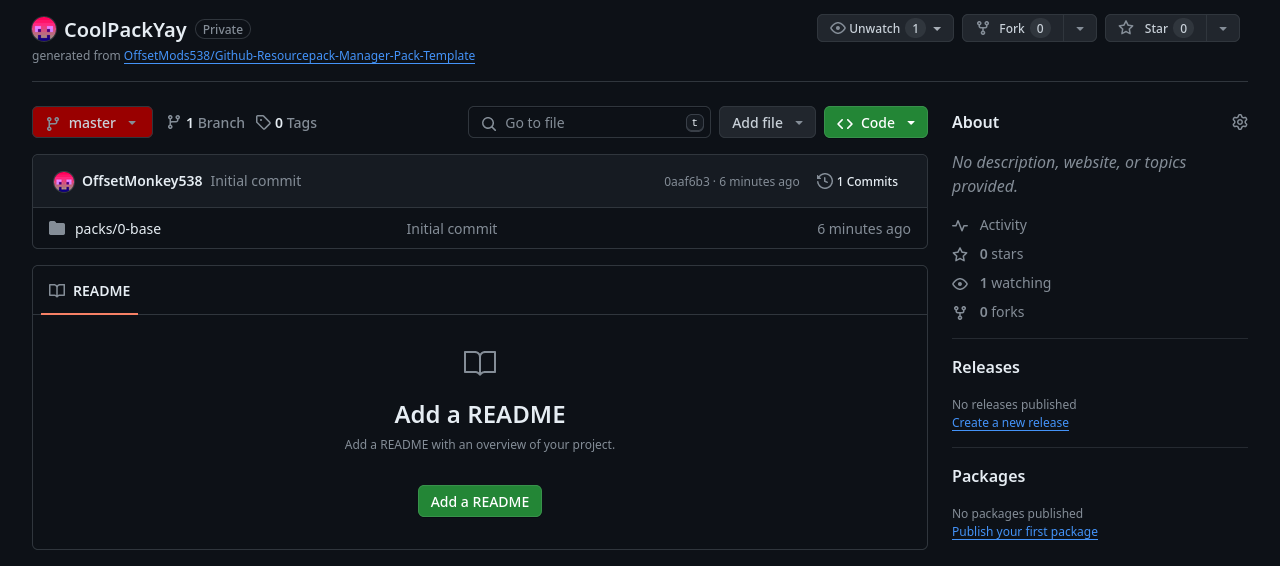Image resolution: width=1280 pixels, height=566 pixels.
Task: Open the green Code dropdown
Action: point(876,122)
